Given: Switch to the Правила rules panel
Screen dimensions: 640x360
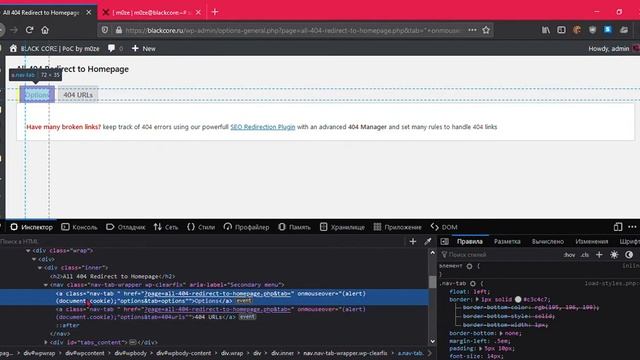Looking at the screenshot, I should [x=470, y=242].
